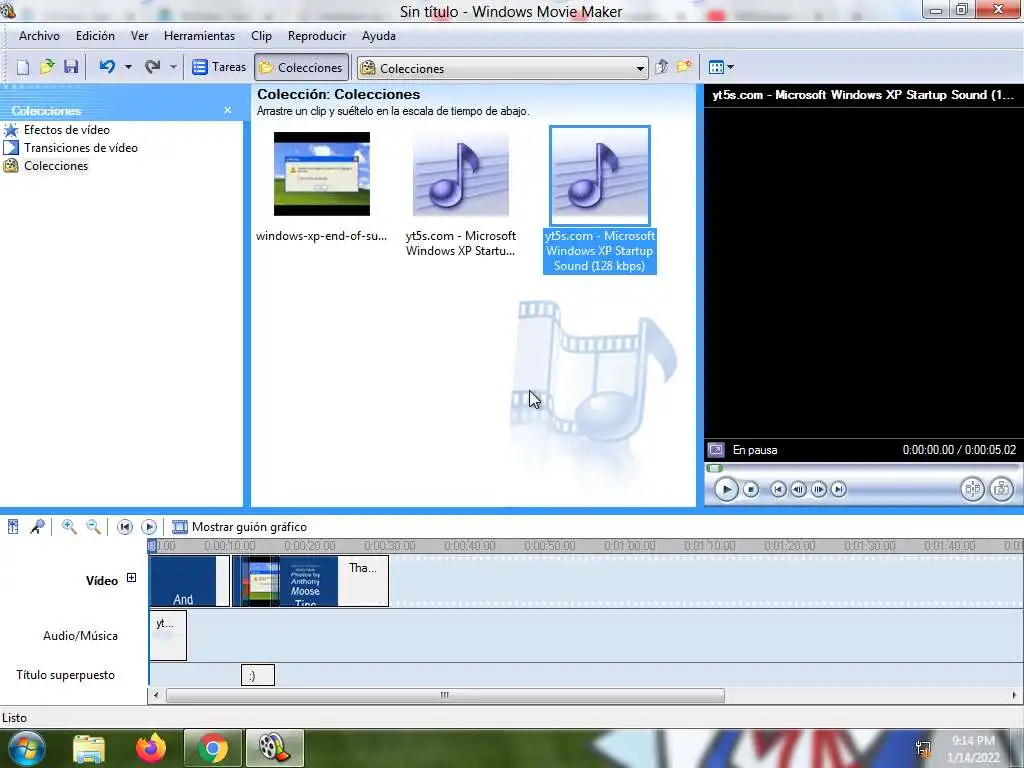This screenshot has width=1024, height=768.
Task: Click the narrate timeline microphone icon
Action: [x=37, y=526]
